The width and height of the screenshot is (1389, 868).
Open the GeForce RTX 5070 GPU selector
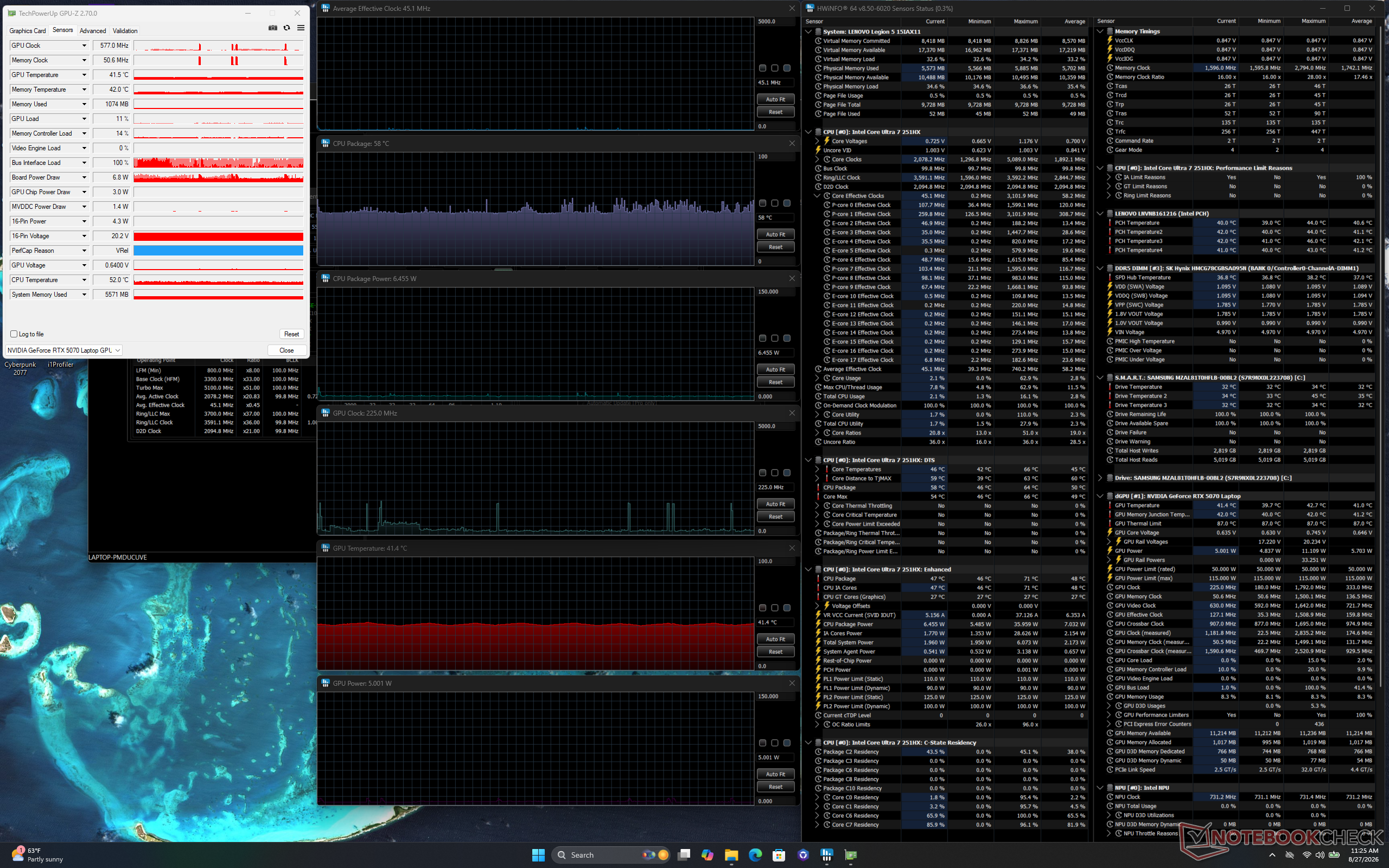(x=63, y=350)
